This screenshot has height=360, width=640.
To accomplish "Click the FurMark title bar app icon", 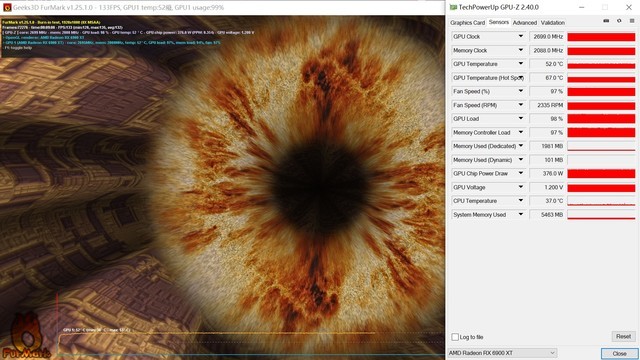I will tap(7, 7).
